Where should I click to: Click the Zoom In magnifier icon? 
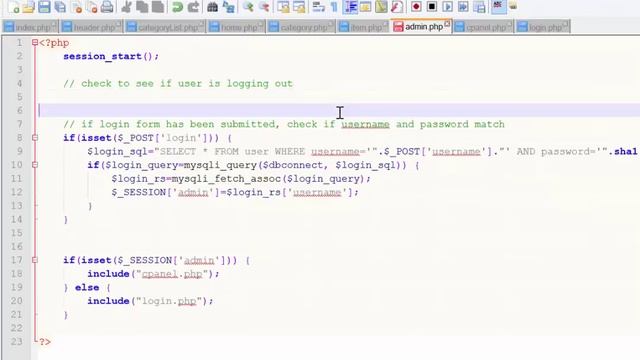pyautogui.click(x=248, y=7)
